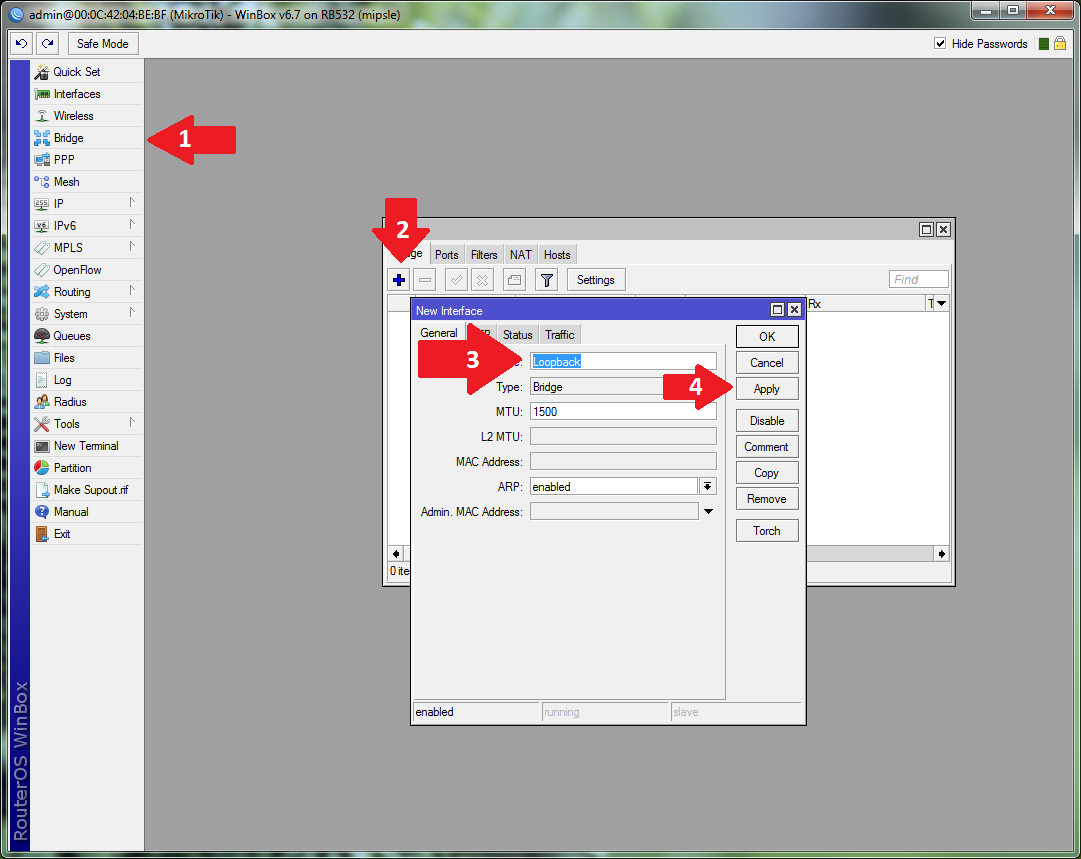
Task: Toggle the Hide Passwords checkbox
Action: coord(940,43)
